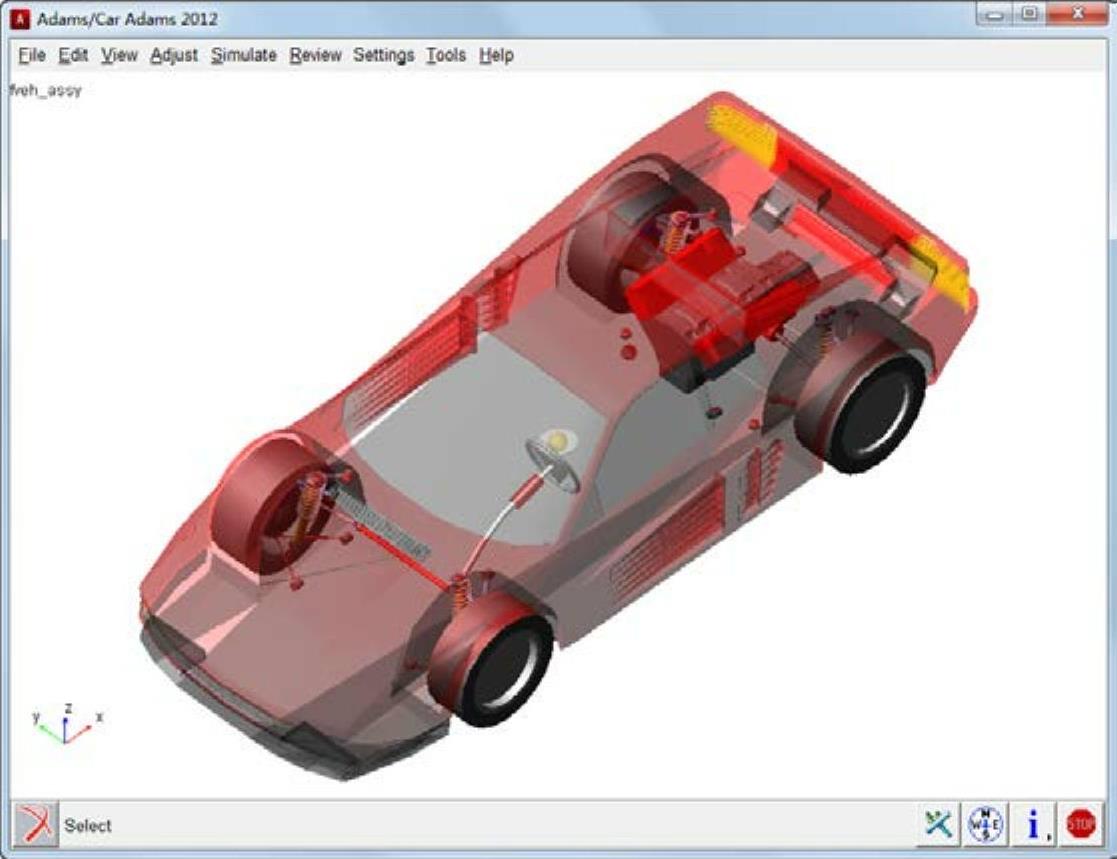
Task: Open the Simulate menu
Action: click(244, 55)
